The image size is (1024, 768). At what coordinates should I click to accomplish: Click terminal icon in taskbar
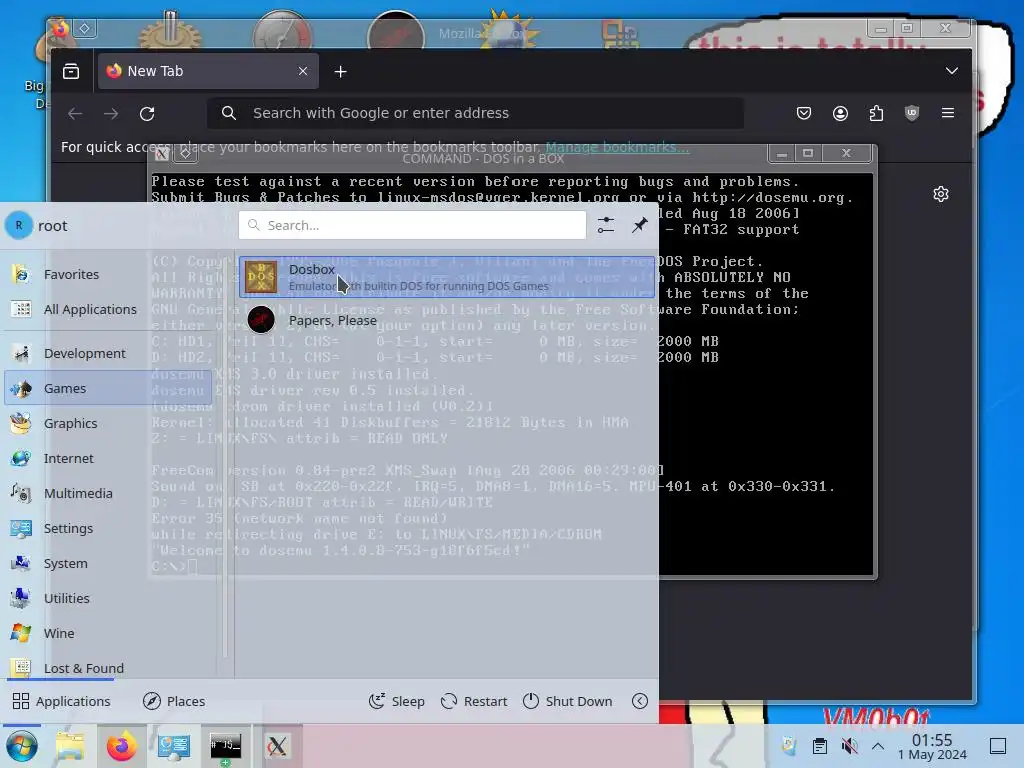click(225, 746)
